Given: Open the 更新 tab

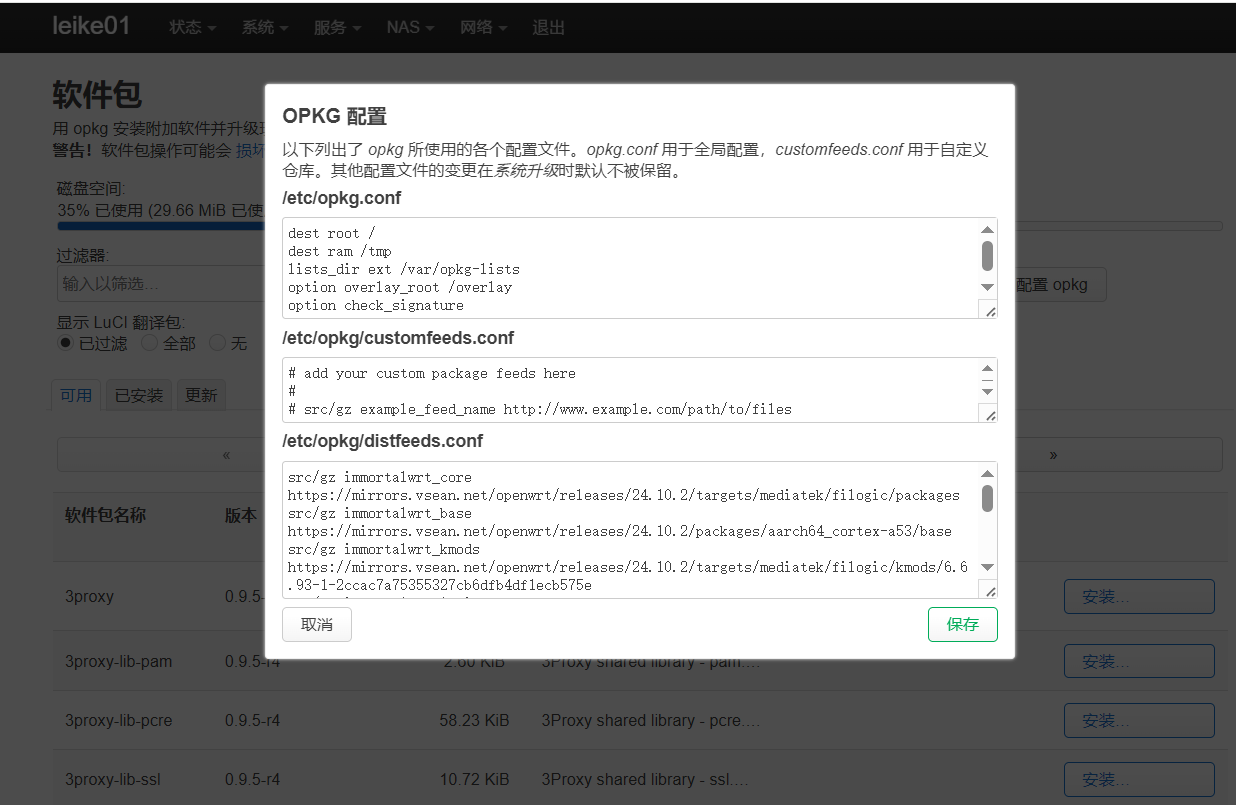Looking at the screenshot, I should 200,394.
